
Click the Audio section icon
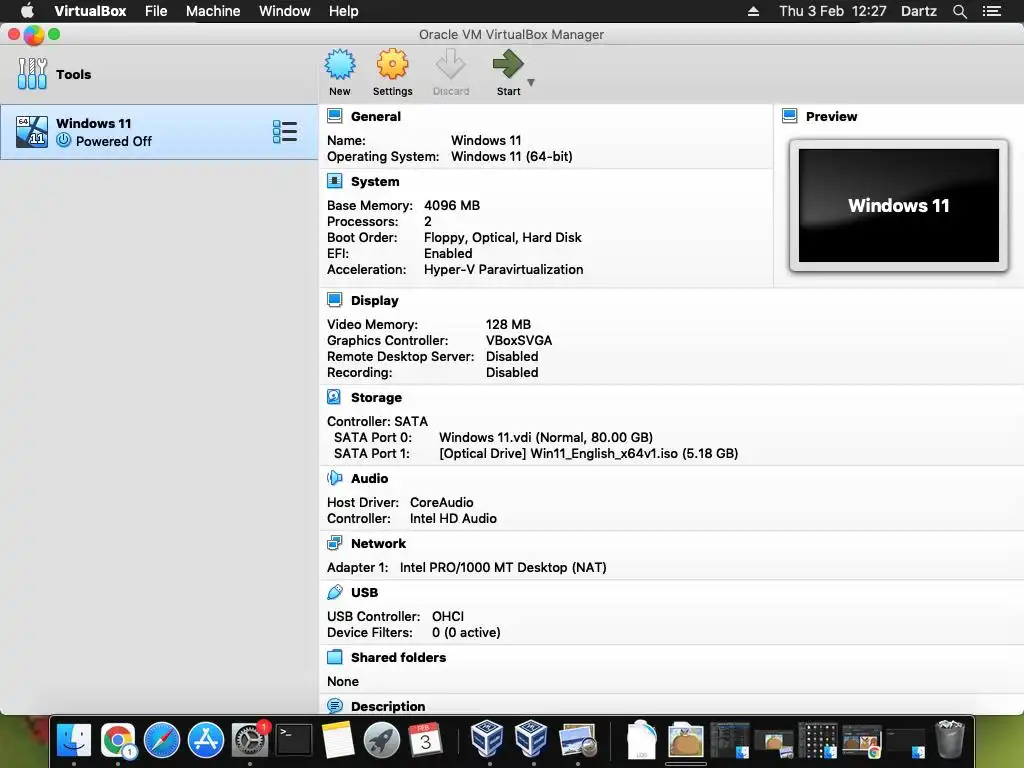tap(334, 478)
